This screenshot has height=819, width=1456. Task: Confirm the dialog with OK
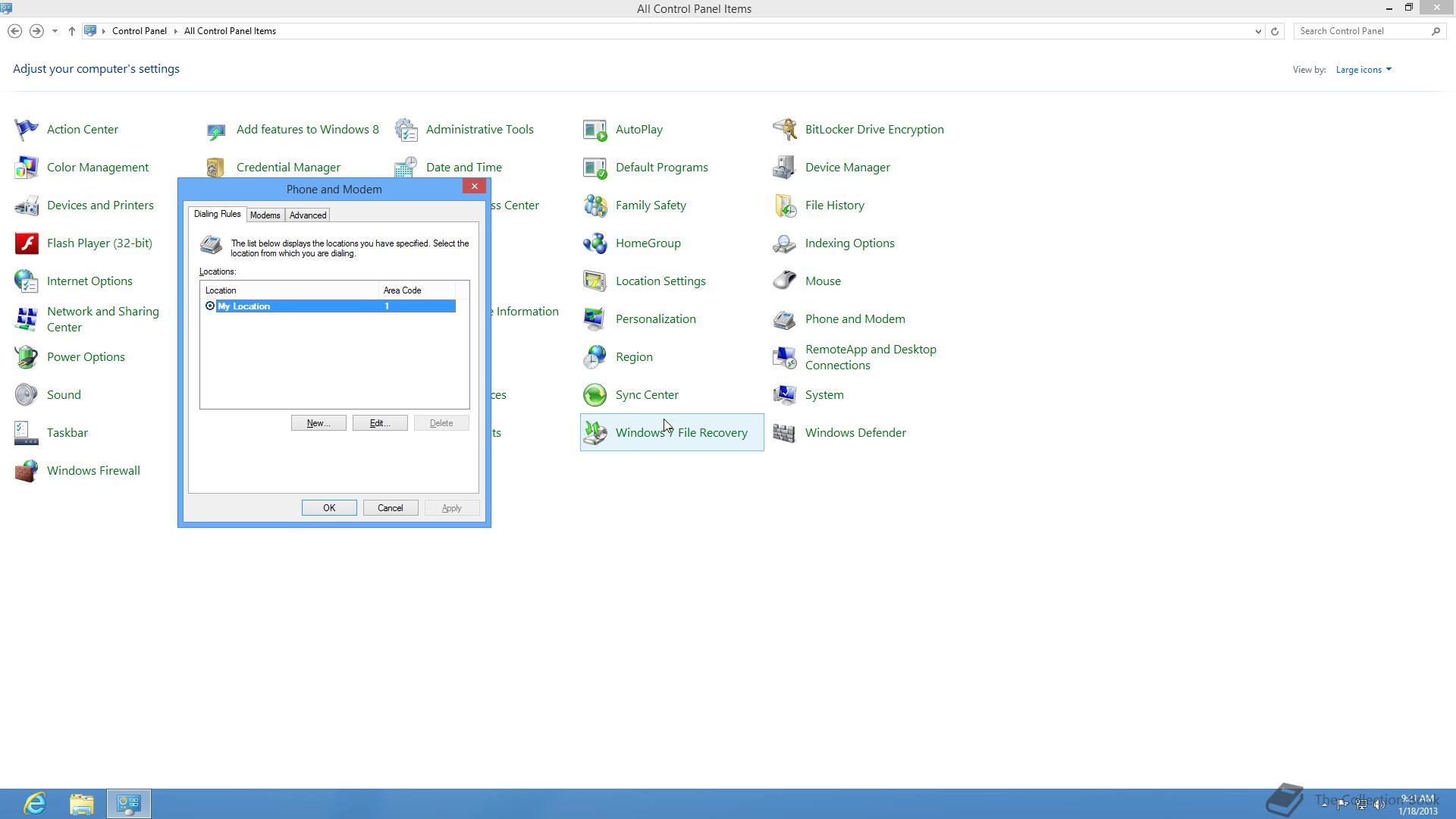tap(329, 508)
